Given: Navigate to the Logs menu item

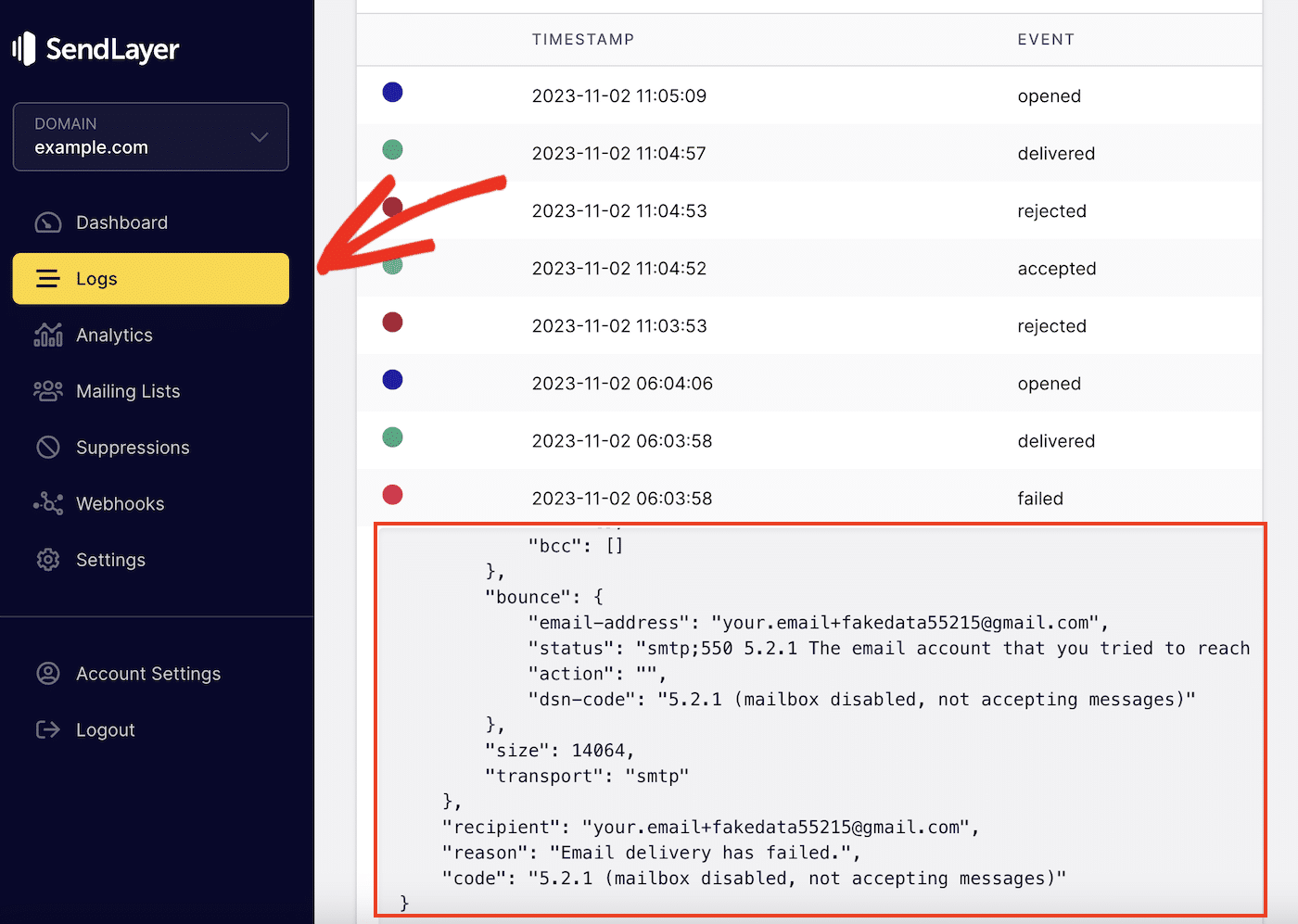Looking at the screenshot, I should pos(96,278).
